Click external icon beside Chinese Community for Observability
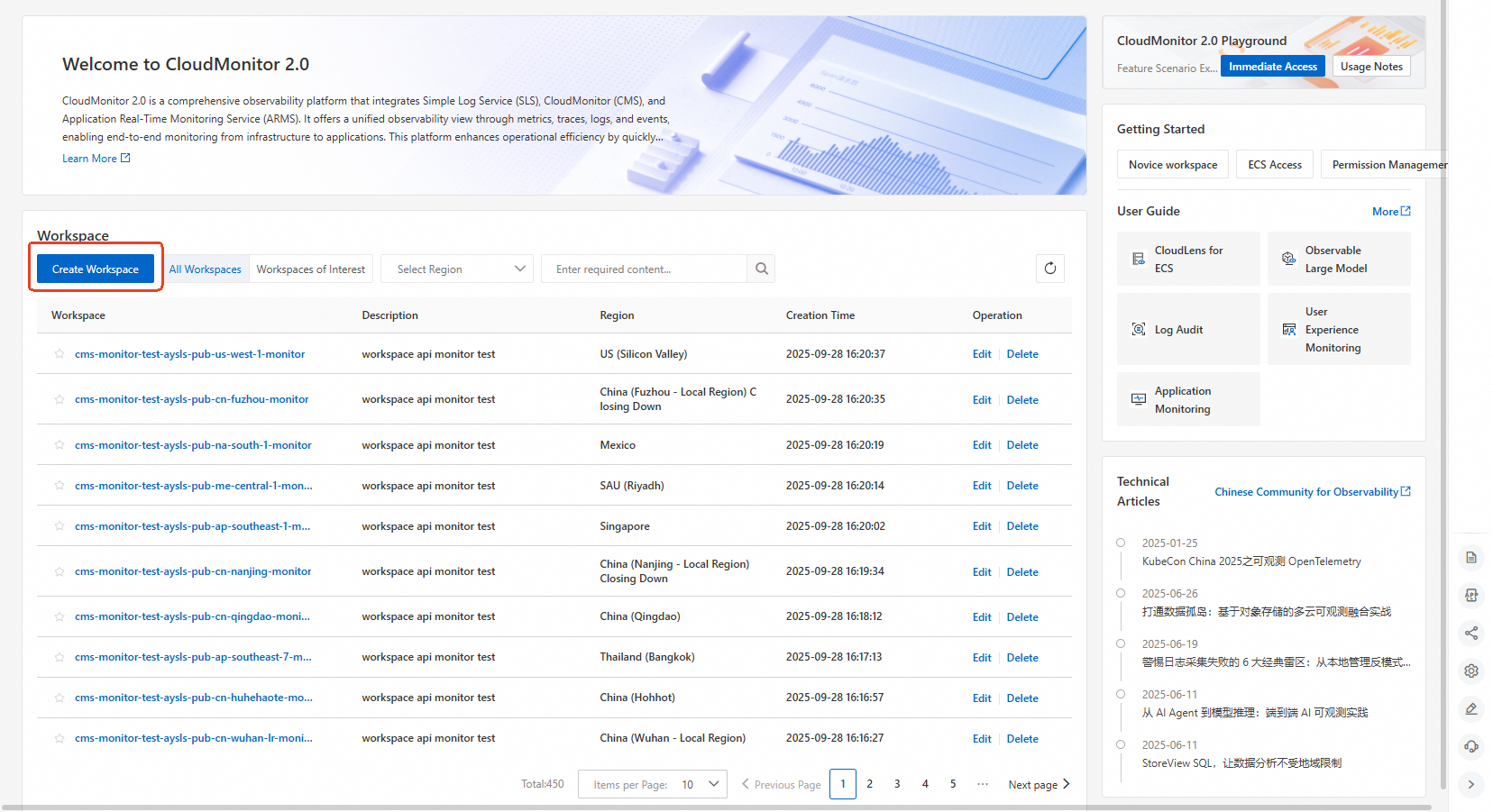The height and width of the screenshot is (812, 1493). click(x=1406, y=491)
